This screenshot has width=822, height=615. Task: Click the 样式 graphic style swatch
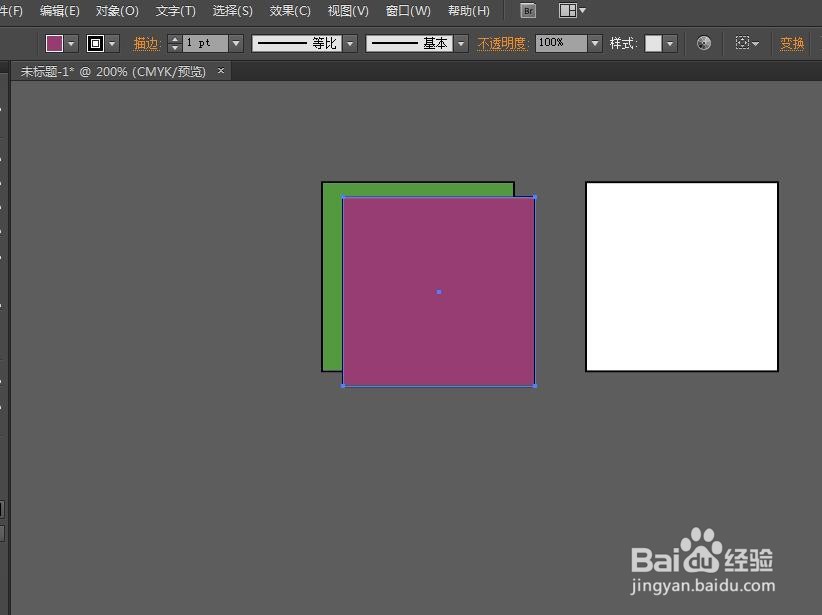tap(653, 44)
